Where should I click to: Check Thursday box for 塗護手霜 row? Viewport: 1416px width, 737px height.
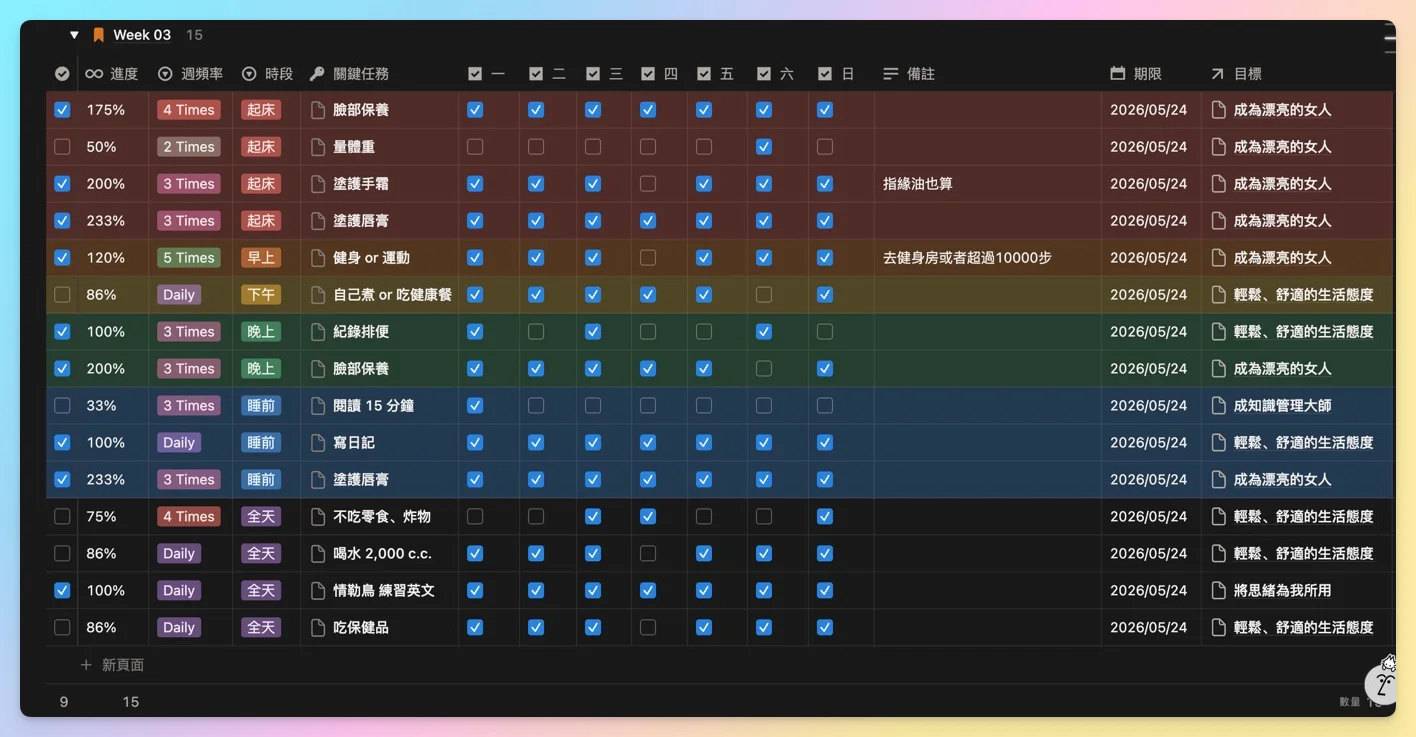pyautogui.click(x=648, y=184)
